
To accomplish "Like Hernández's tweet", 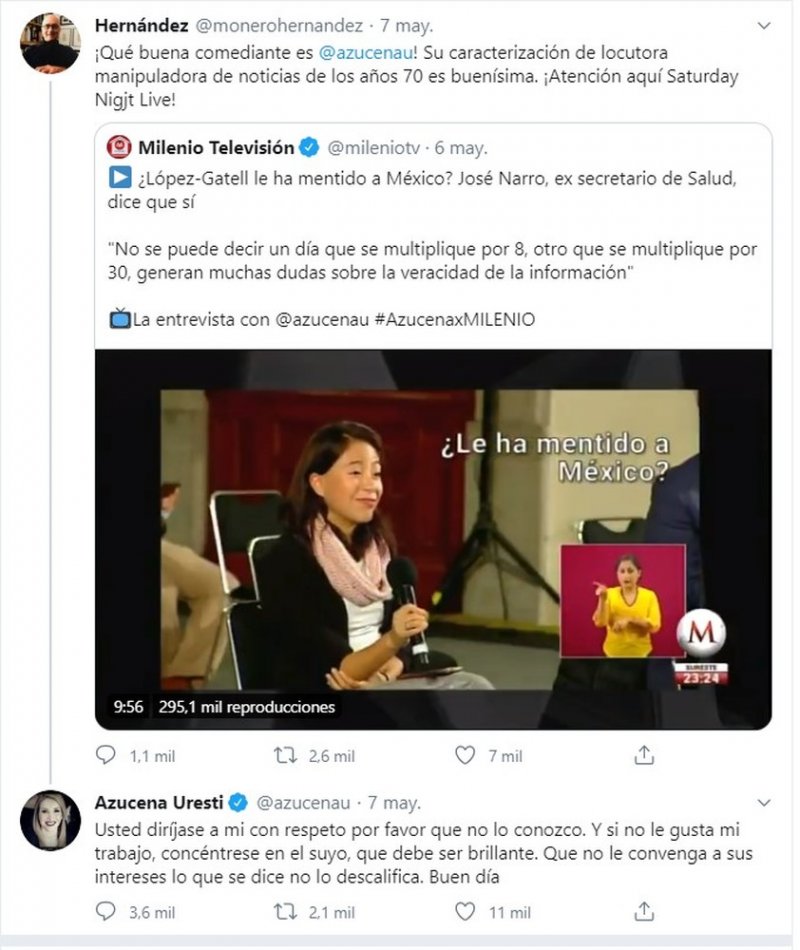I will pyautogui.click(x=465, y=756).
